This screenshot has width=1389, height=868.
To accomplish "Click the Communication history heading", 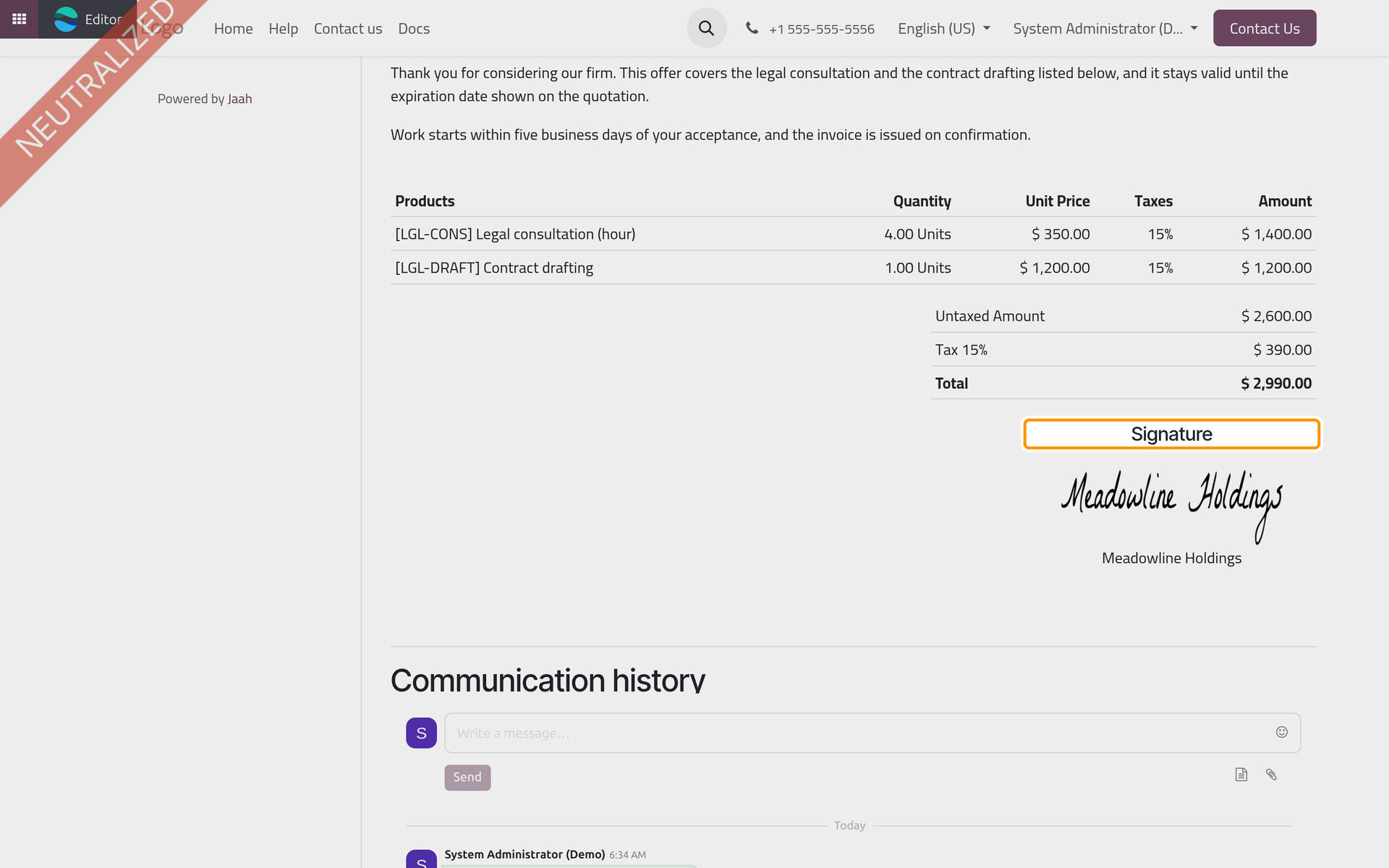I will (x=548, y=680).
